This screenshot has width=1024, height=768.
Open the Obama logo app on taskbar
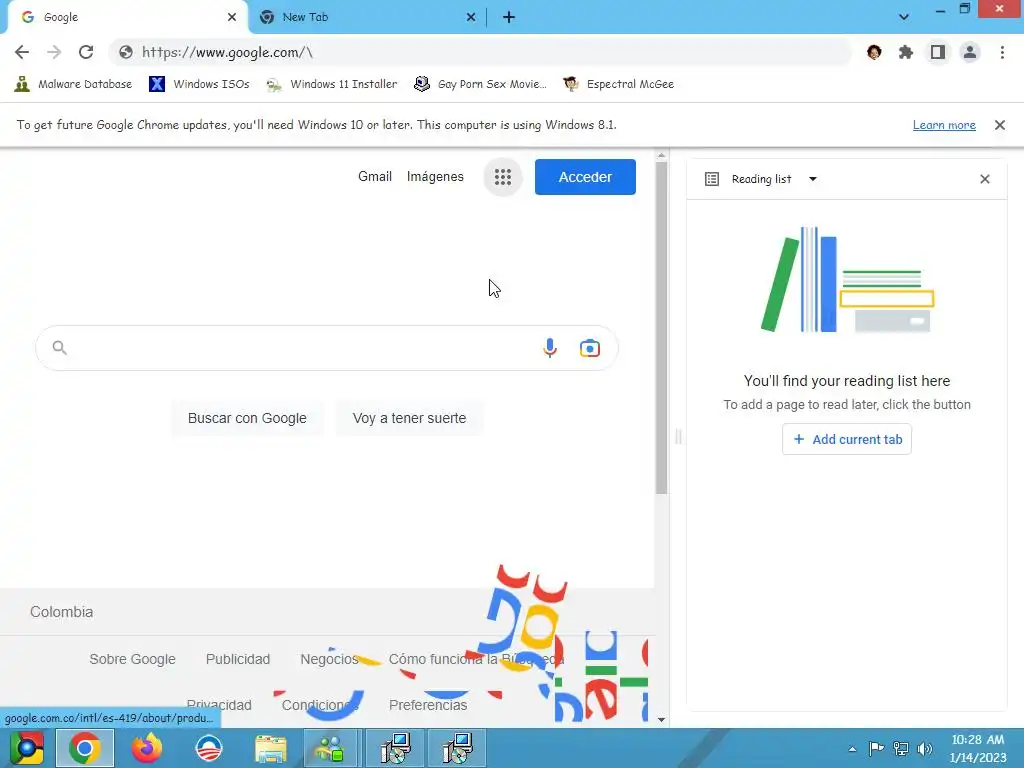(209, 748)
